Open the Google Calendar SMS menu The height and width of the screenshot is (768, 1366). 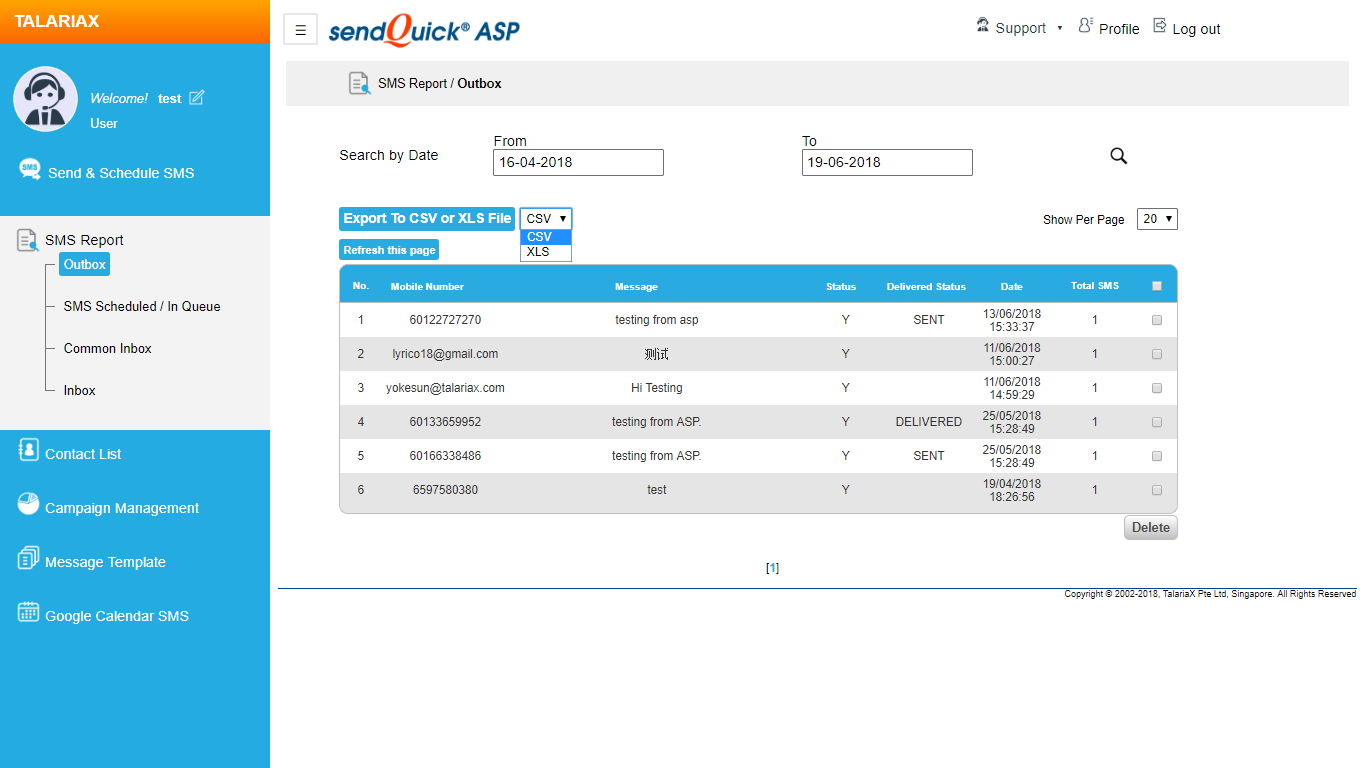[x=117, y=616]
